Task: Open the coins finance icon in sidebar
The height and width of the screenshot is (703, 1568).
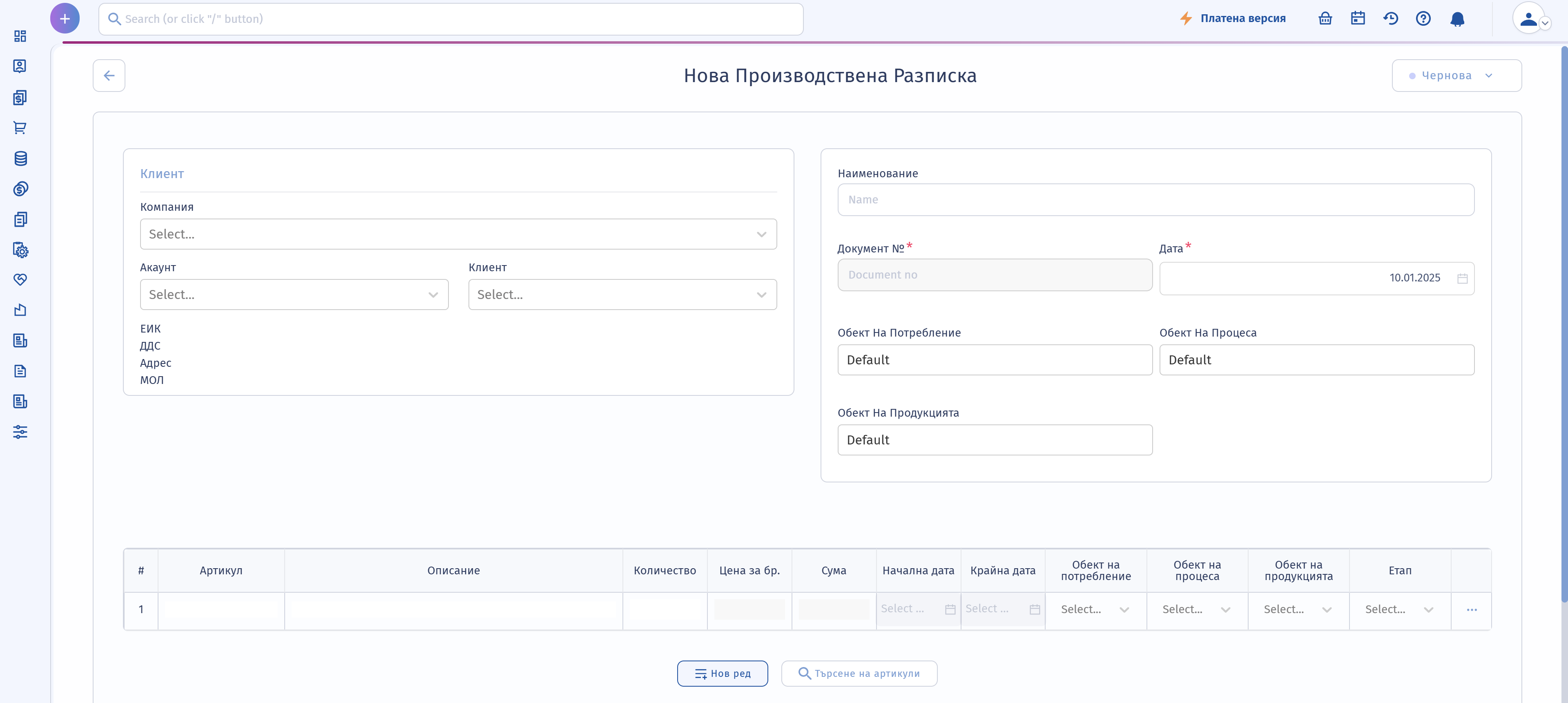Action: click(20, 189)
